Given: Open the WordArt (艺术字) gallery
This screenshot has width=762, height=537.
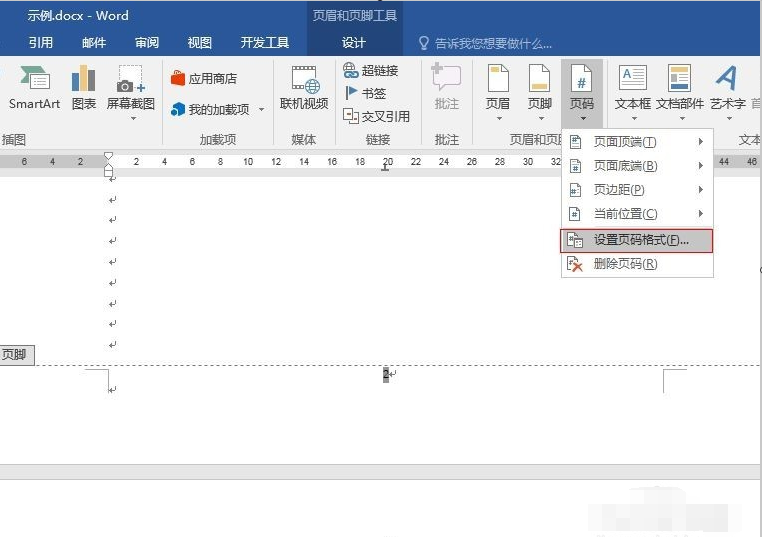Looking at the screenshot, I should tap(727, 92).
